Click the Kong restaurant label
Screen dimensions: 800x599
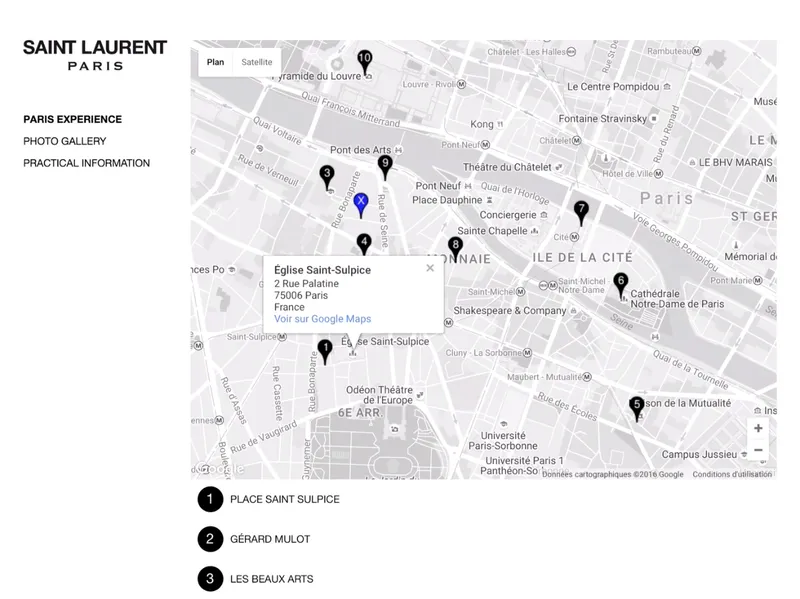482,124
